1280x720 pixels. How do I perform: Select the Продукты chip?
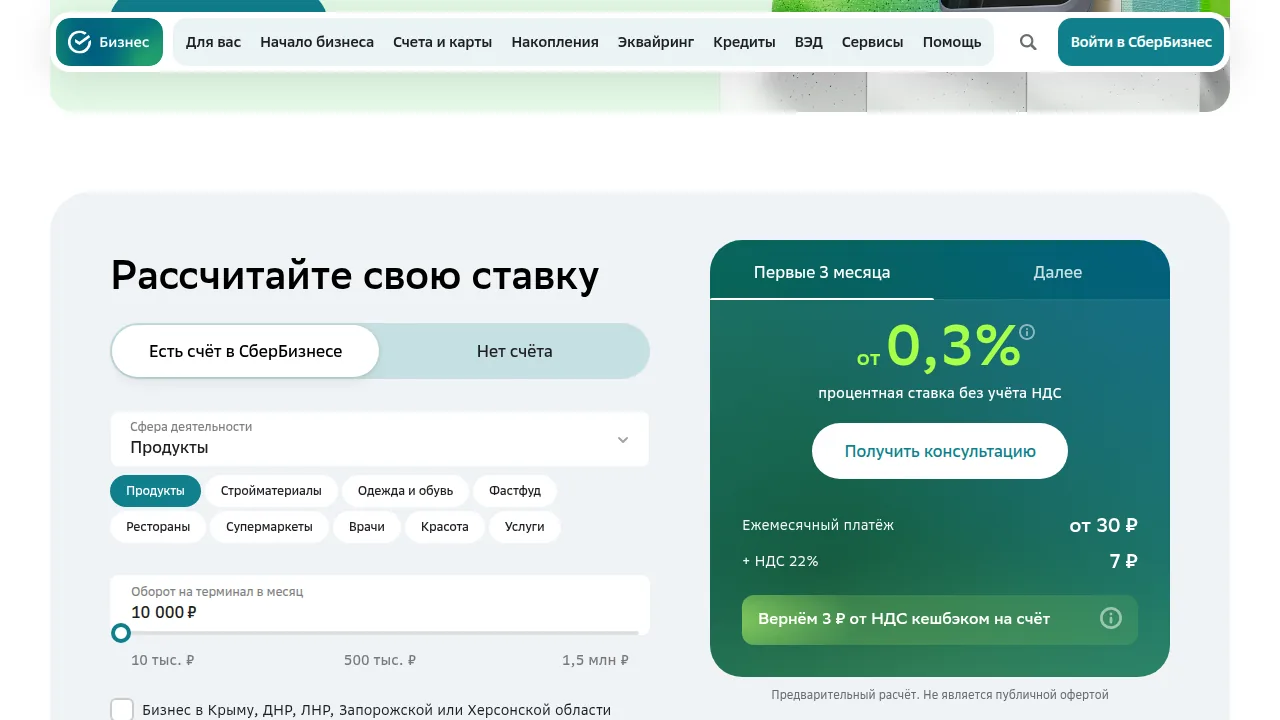click(155, 491)
